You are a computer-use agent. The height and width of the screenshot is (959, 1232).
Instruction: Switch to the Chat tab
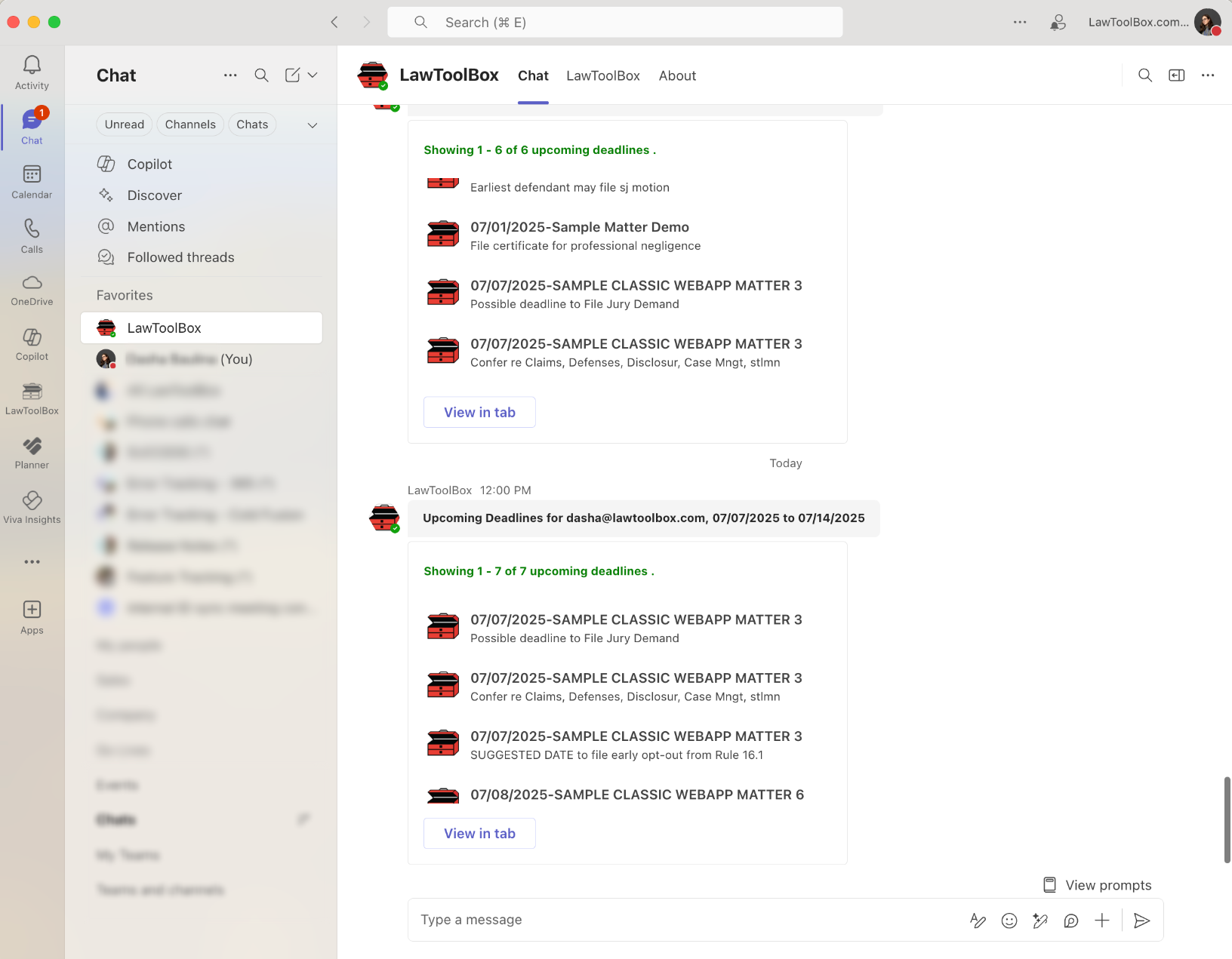click(x=533, y=75)
